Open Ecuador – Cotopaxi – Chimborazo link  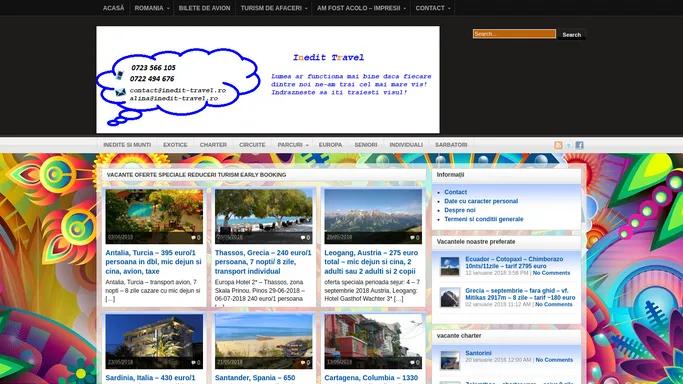tap(514, 262)
